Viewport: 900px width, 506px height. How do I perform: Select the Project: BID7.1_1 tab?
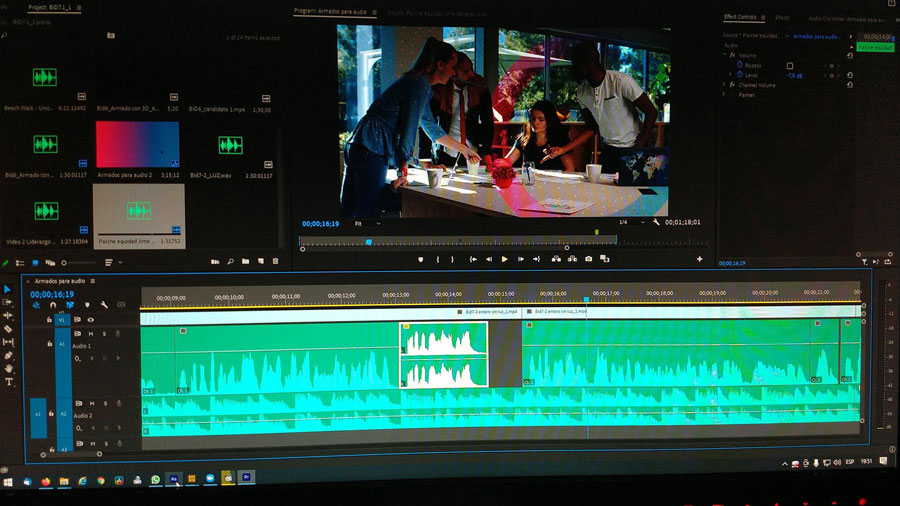49,8
